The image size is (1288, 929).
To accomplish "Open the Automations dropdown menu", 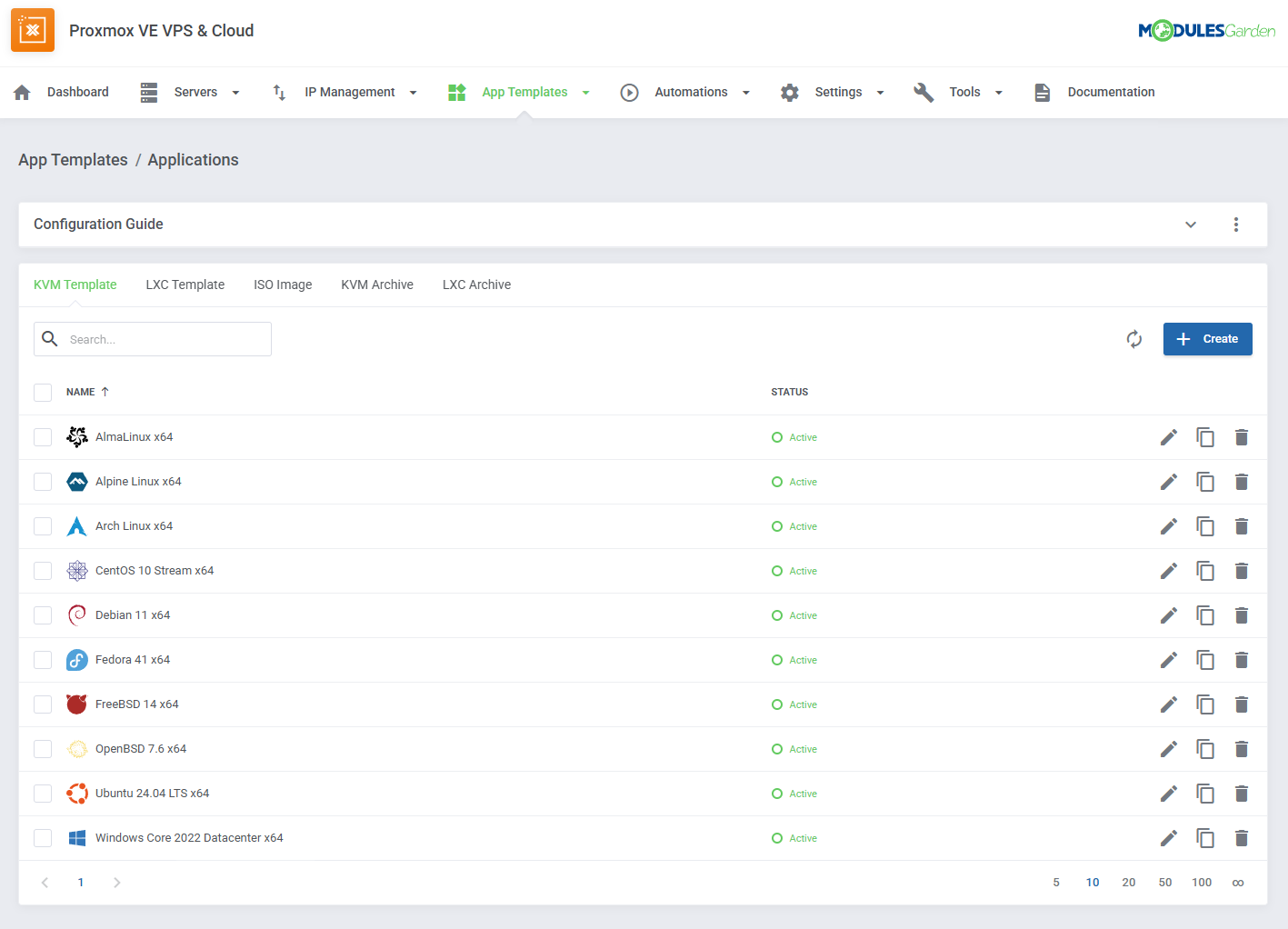I will [x=686, y=92].
